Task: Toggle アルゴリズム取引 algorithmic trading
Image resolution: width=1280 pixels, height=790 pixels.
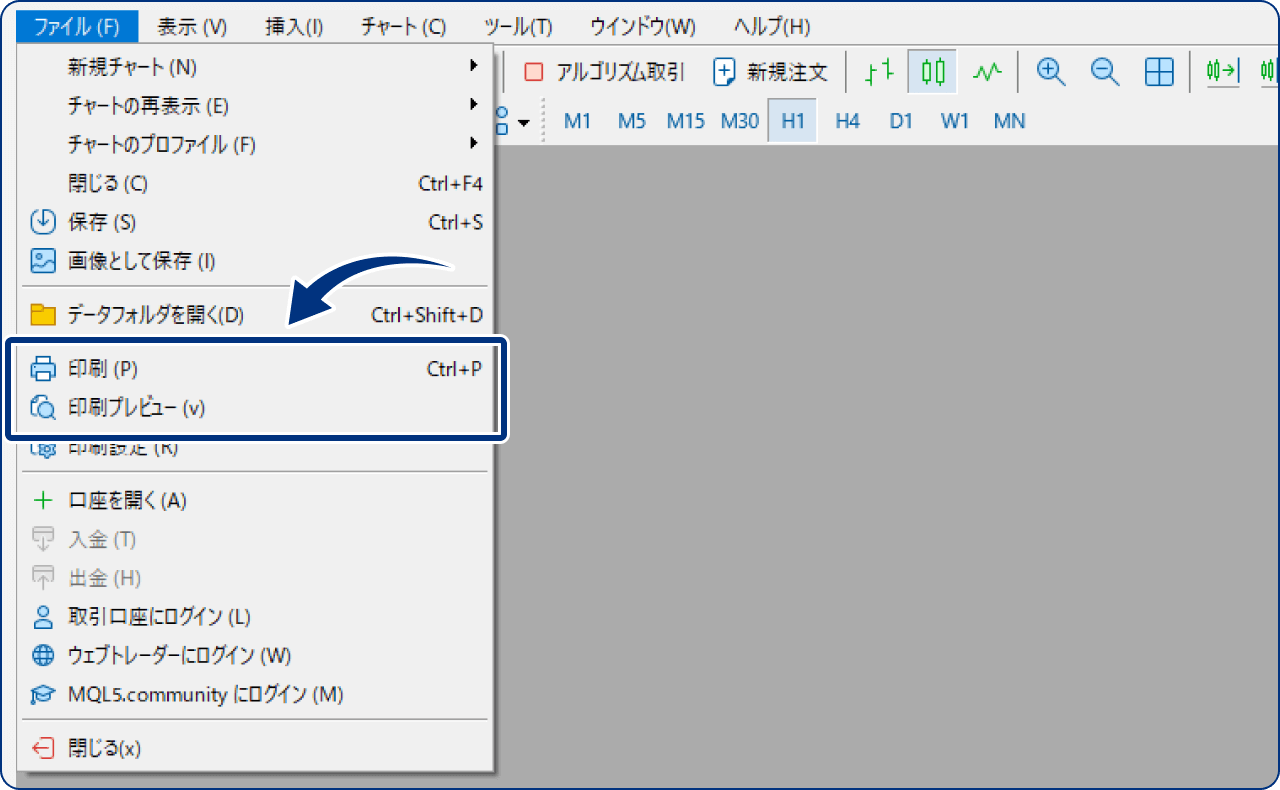Action: coord(605,72)
